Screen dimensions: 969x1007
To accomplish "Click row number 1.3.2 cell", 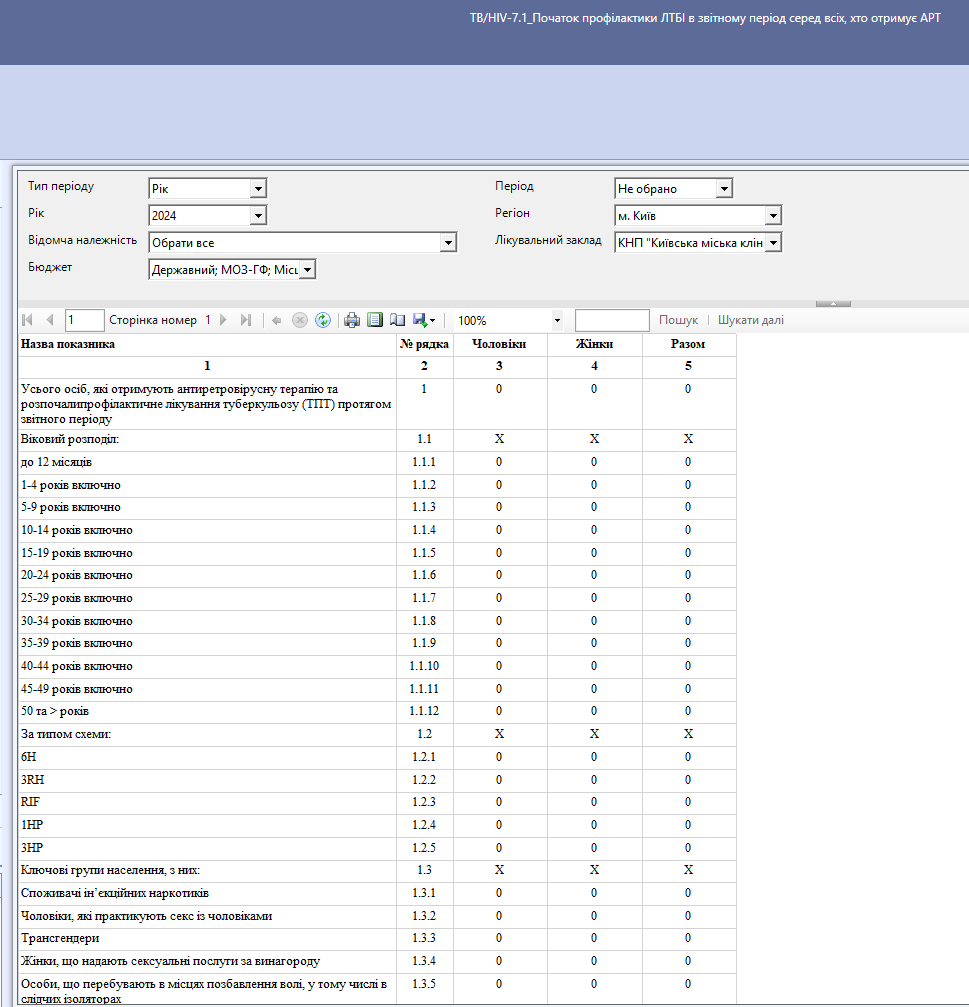I will [x=424, y=916].
